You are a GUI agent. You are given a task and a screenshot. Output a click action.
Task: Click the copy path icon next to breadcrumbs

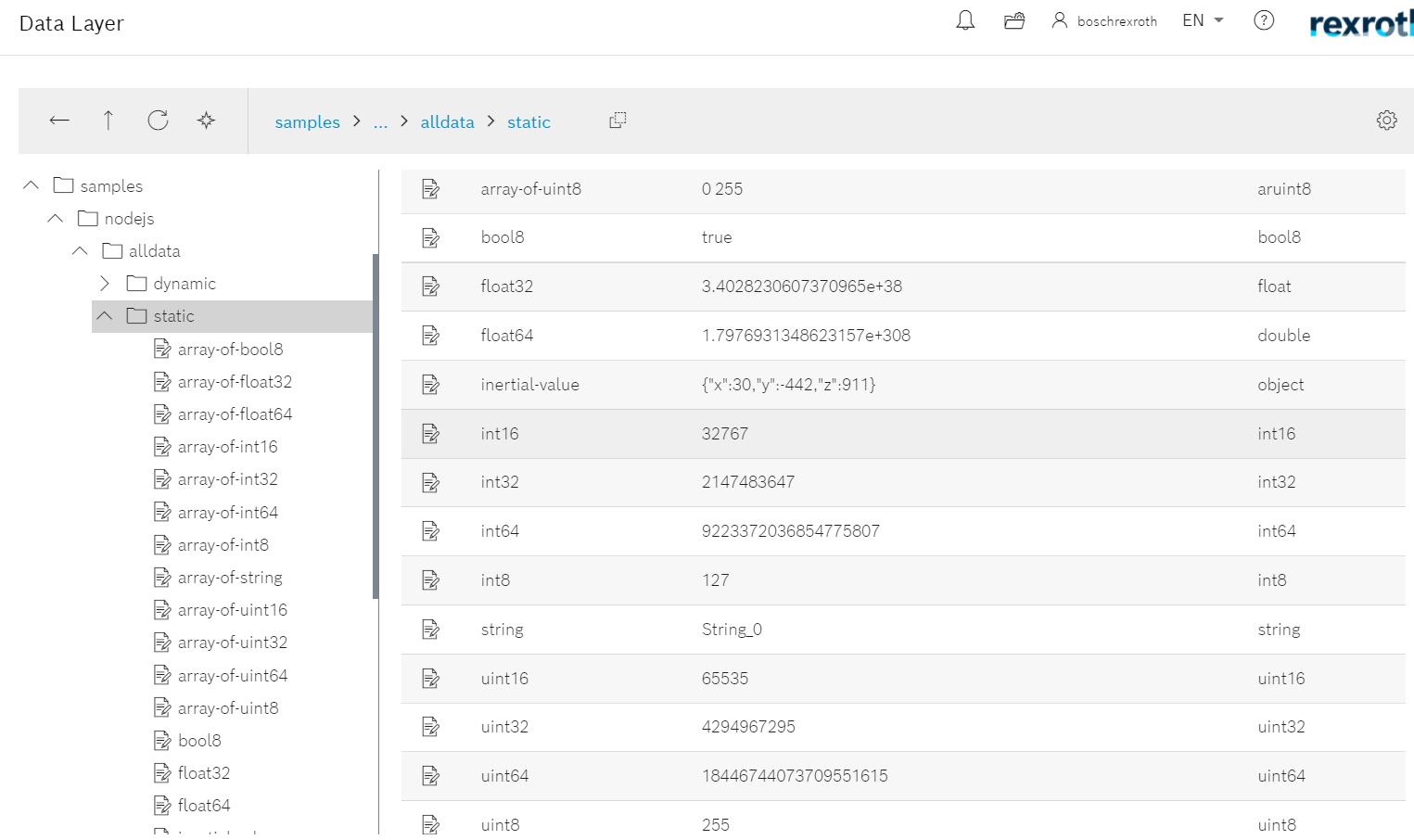pos(617,121)
